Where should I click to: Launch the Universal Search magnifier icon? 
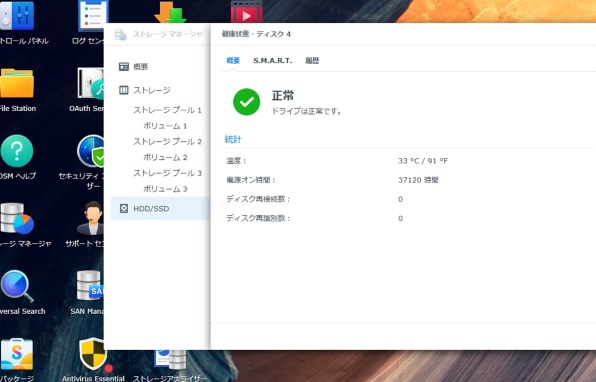17,286
